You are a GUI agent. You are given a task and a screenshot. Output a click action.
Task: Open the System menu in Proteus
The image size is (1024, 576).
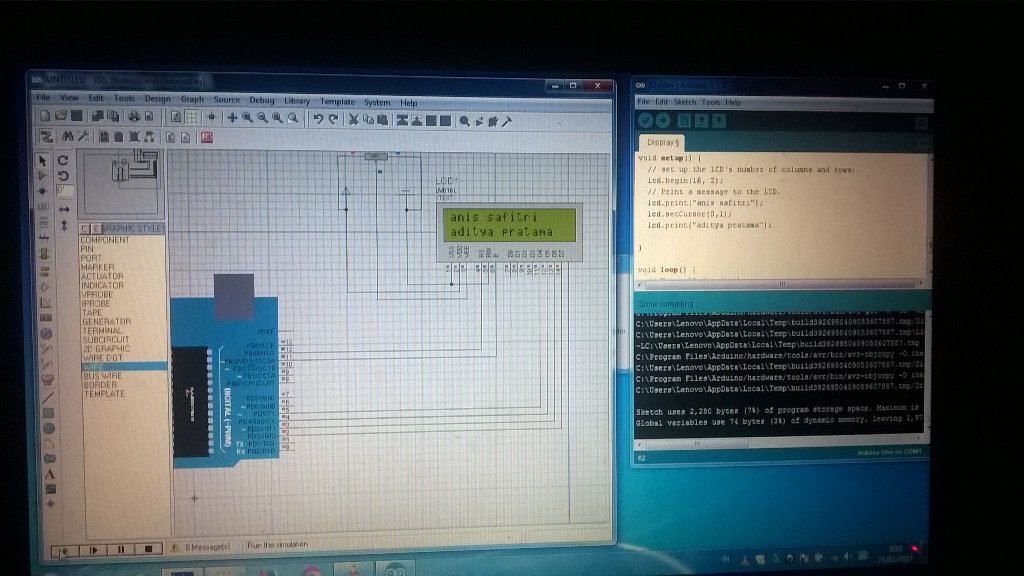[x=377, y=102]
